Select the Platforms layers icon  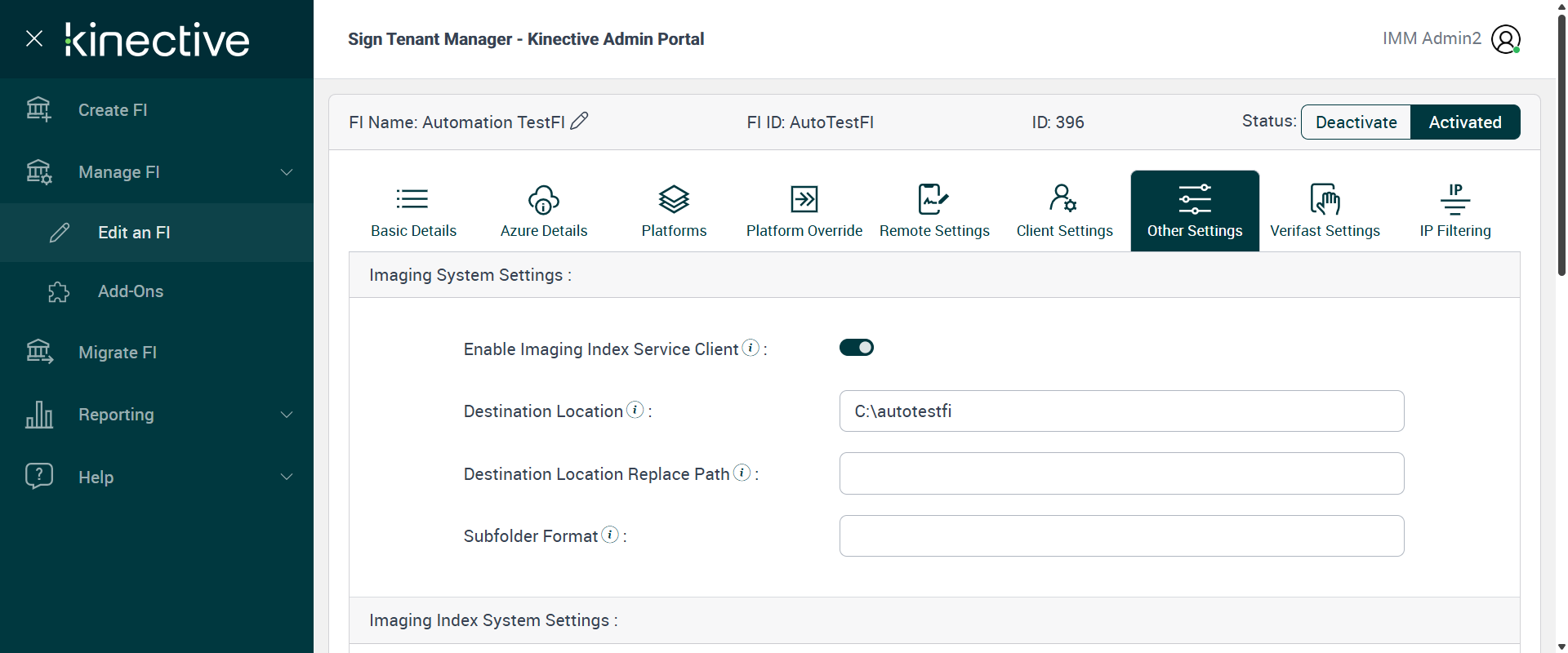pyautogui.click(x=674, y=199)
